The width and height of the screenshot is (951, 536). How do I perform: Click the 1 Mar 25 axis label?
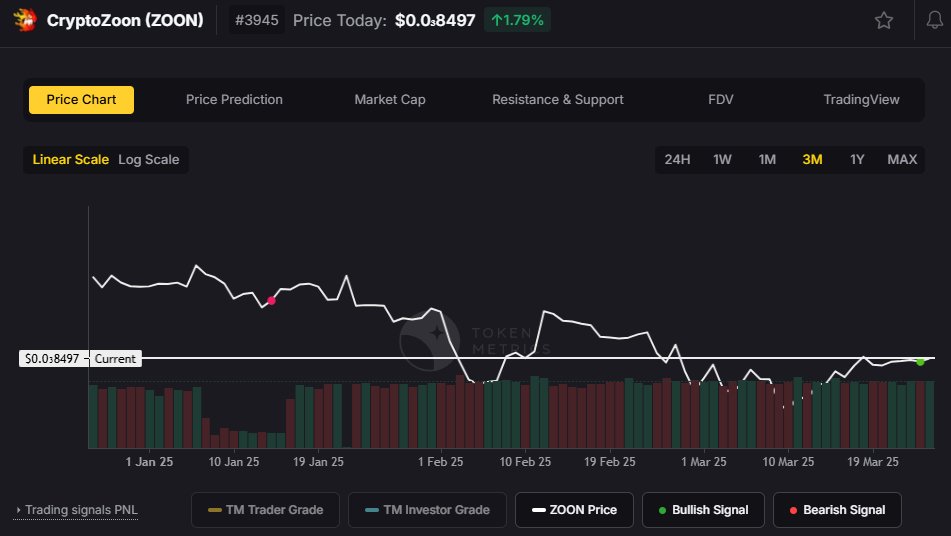click(x=704, y=462)
